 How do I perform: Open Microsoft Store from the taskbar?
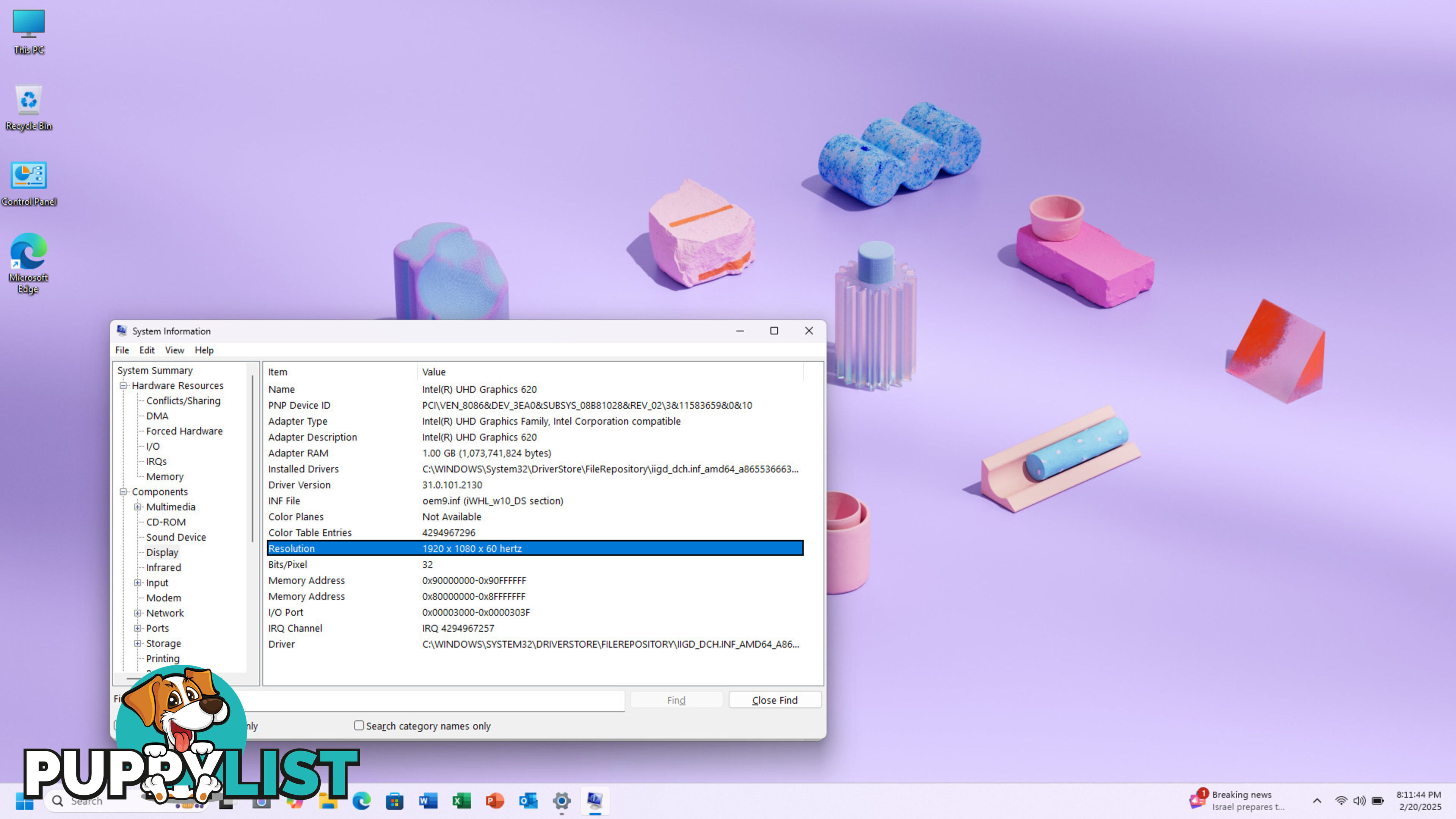[394, 801]
